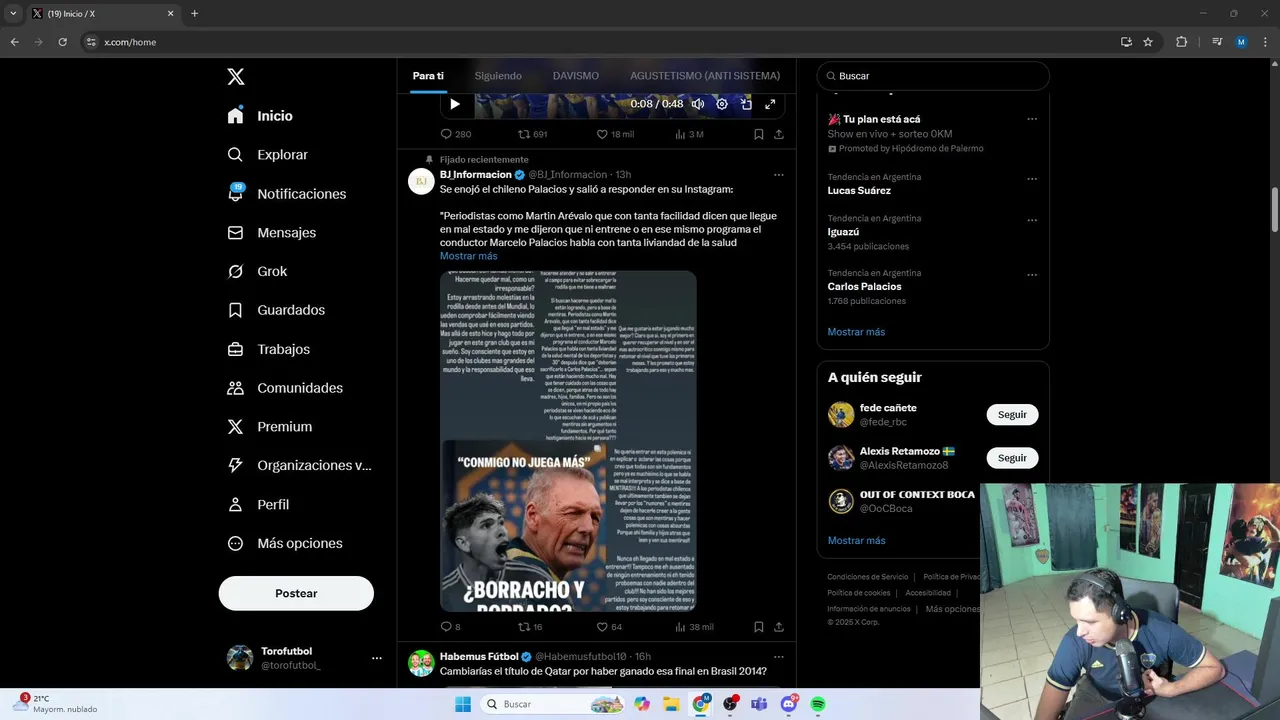Open more options on Habemus Fútbol post

pyautogui.click(x=779, y=657)
